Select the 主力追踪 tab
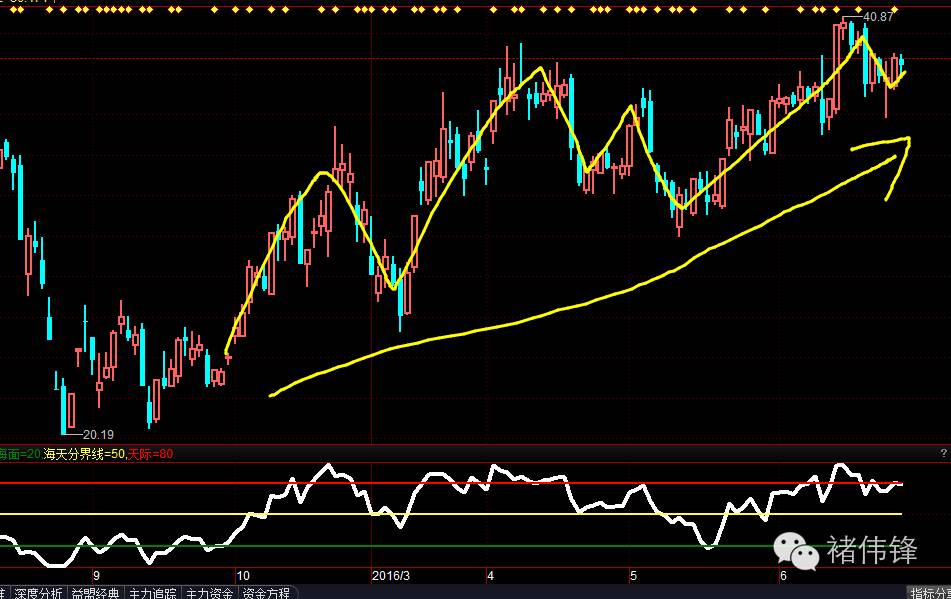Viewport: 951px width, 599px height. [153, 593]
